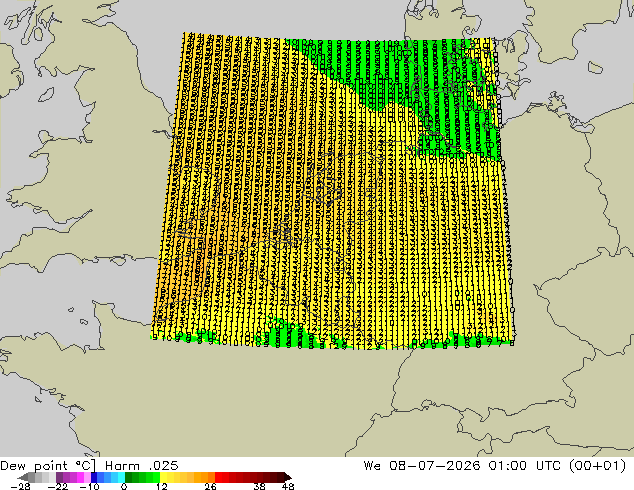The image size is (634, 490).
Task: Click the date text '08-07-2026'
Action: pos(434,465)
